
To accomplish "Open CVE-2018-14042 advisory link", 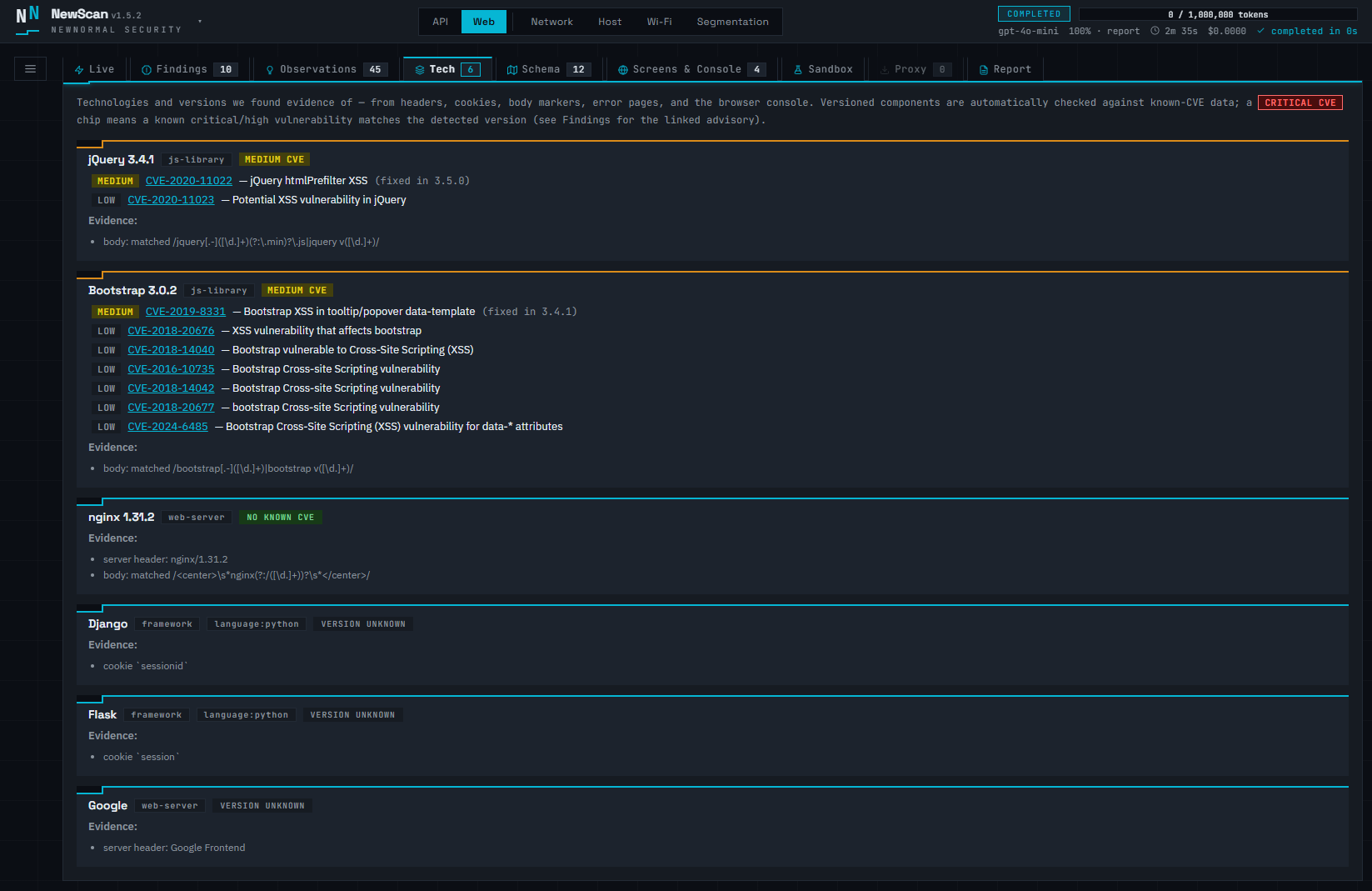I will 171,388.
